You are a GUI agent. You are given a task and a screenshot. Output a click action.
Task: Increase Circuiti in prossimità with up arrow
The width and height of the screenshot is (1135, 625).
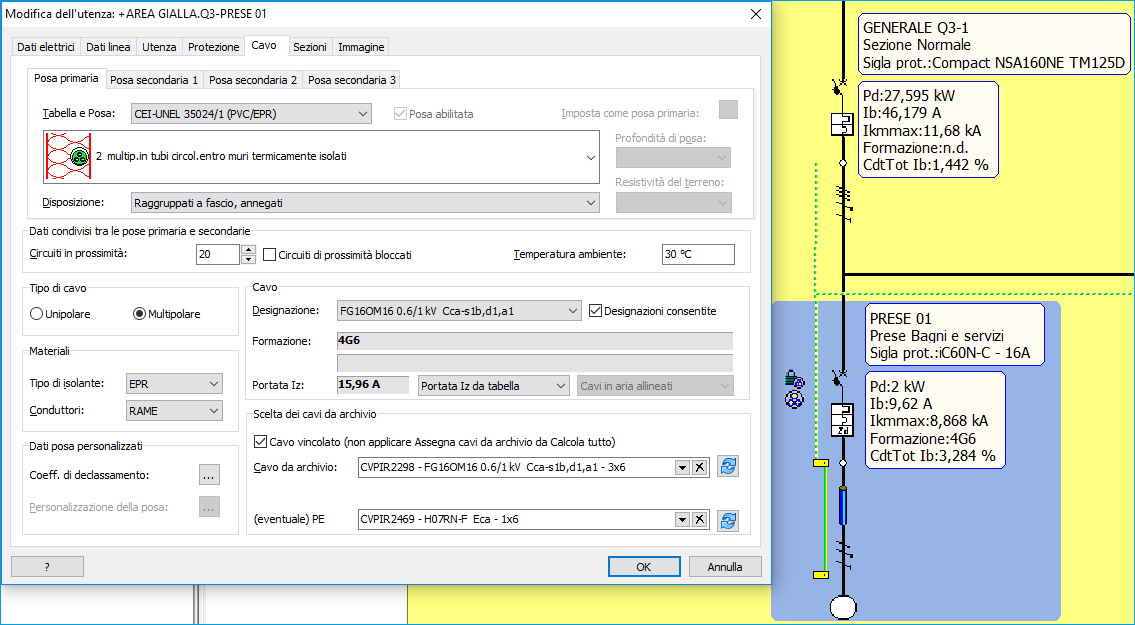(x=248, y=250)
